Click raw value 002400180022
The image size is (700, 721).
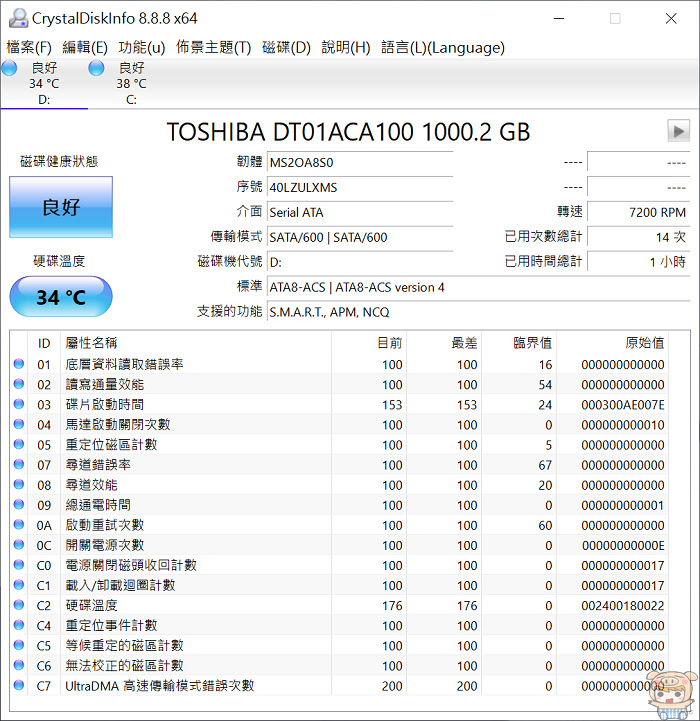(x=623, y=606)
